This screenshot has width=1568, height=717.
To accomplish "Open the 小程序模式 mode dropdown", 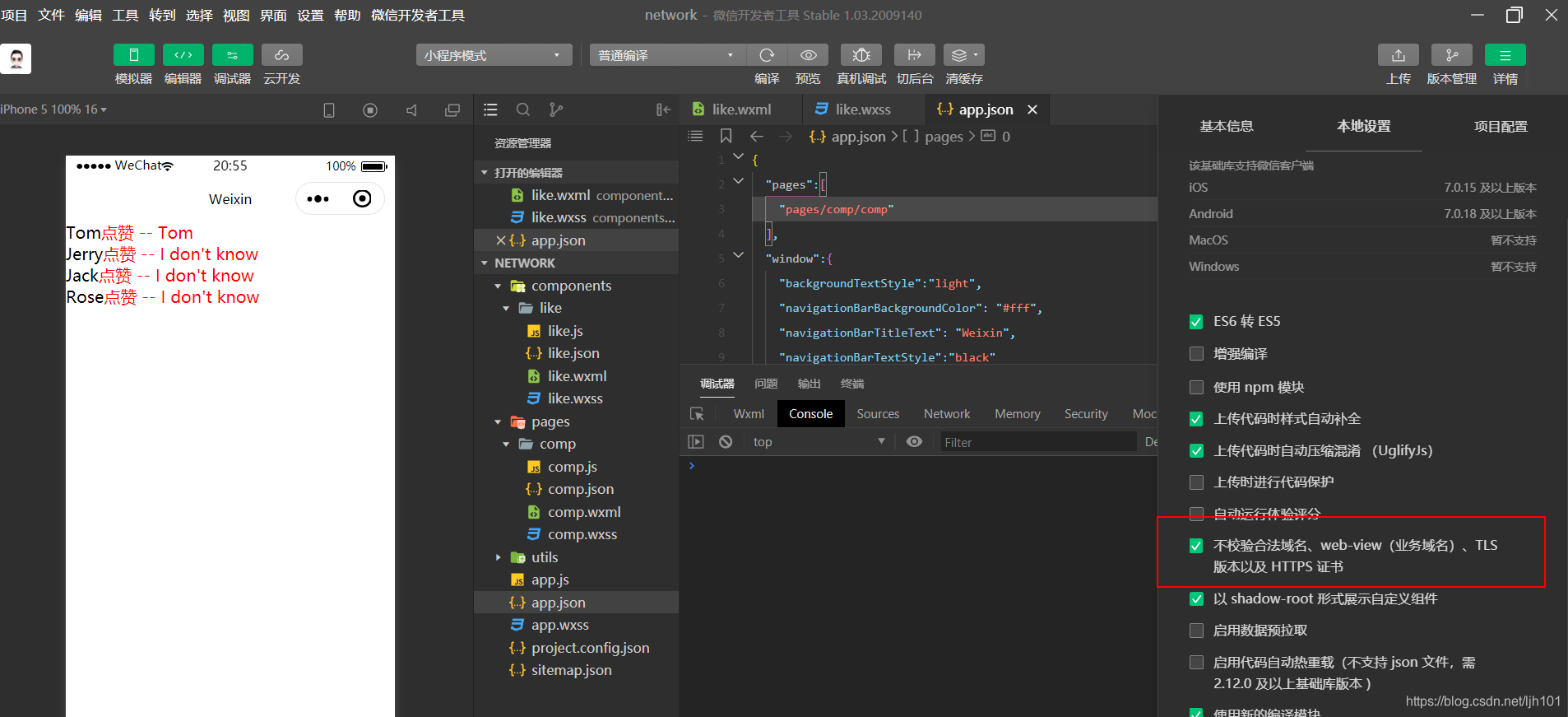I will point(494,55).
